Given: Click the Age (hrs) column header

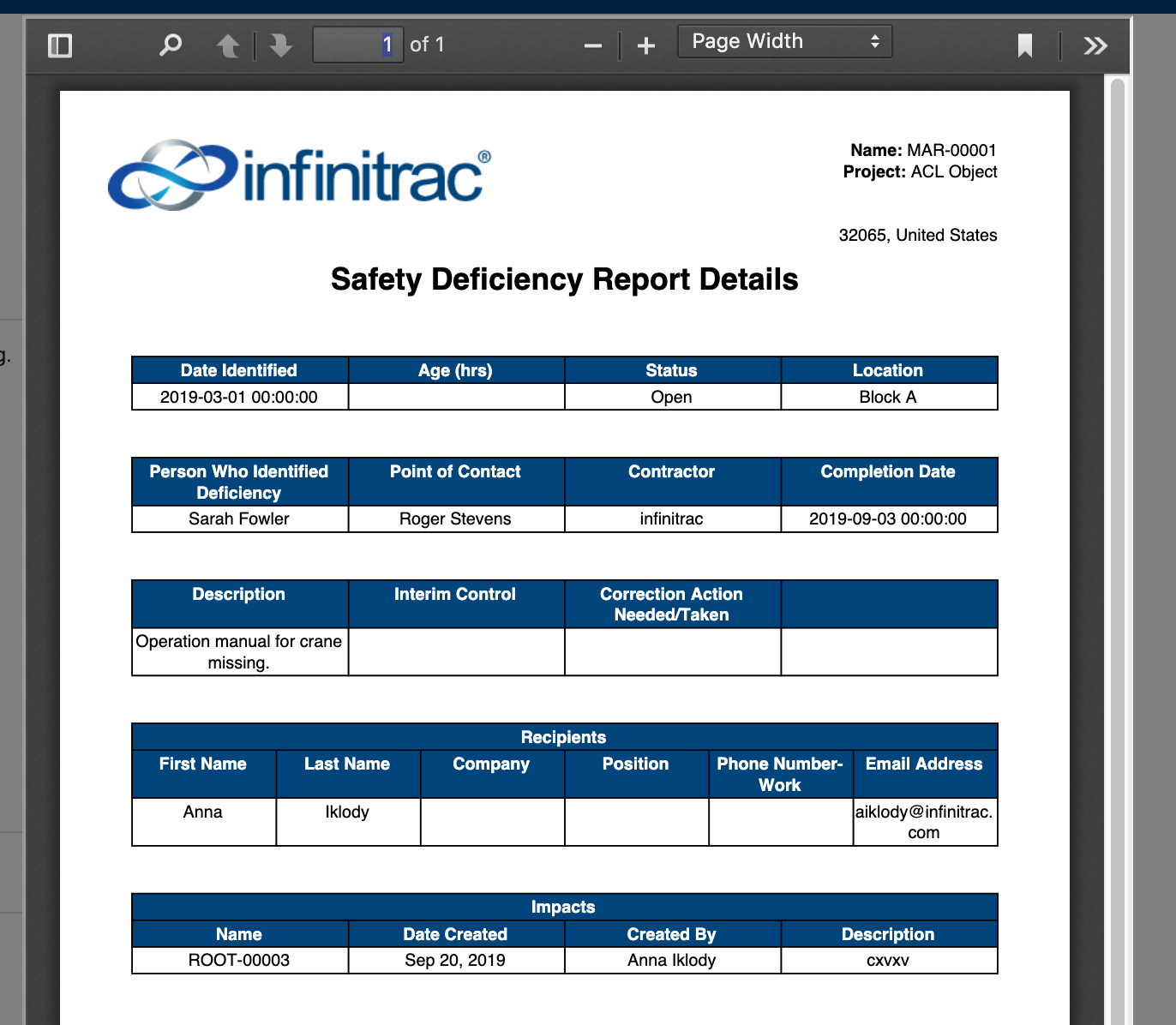Looking at the screenshot, I should click(456, 370).
